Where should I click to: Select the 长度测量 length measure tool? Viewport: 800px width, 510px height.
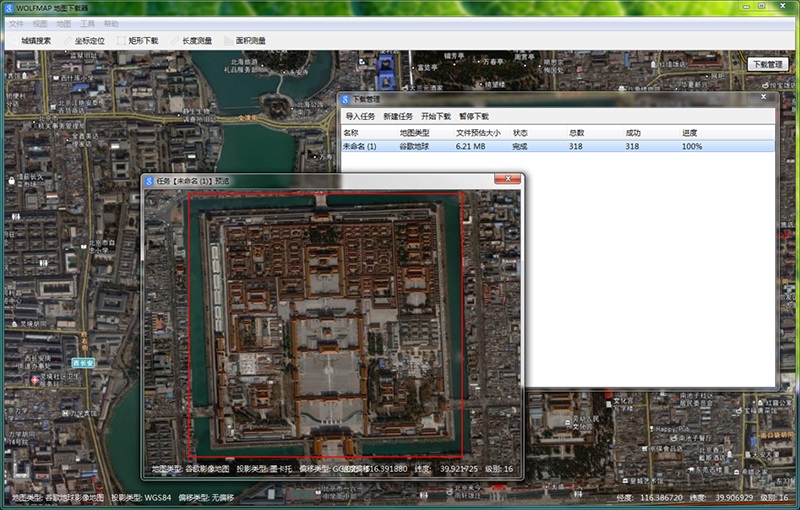pos(191,40)
